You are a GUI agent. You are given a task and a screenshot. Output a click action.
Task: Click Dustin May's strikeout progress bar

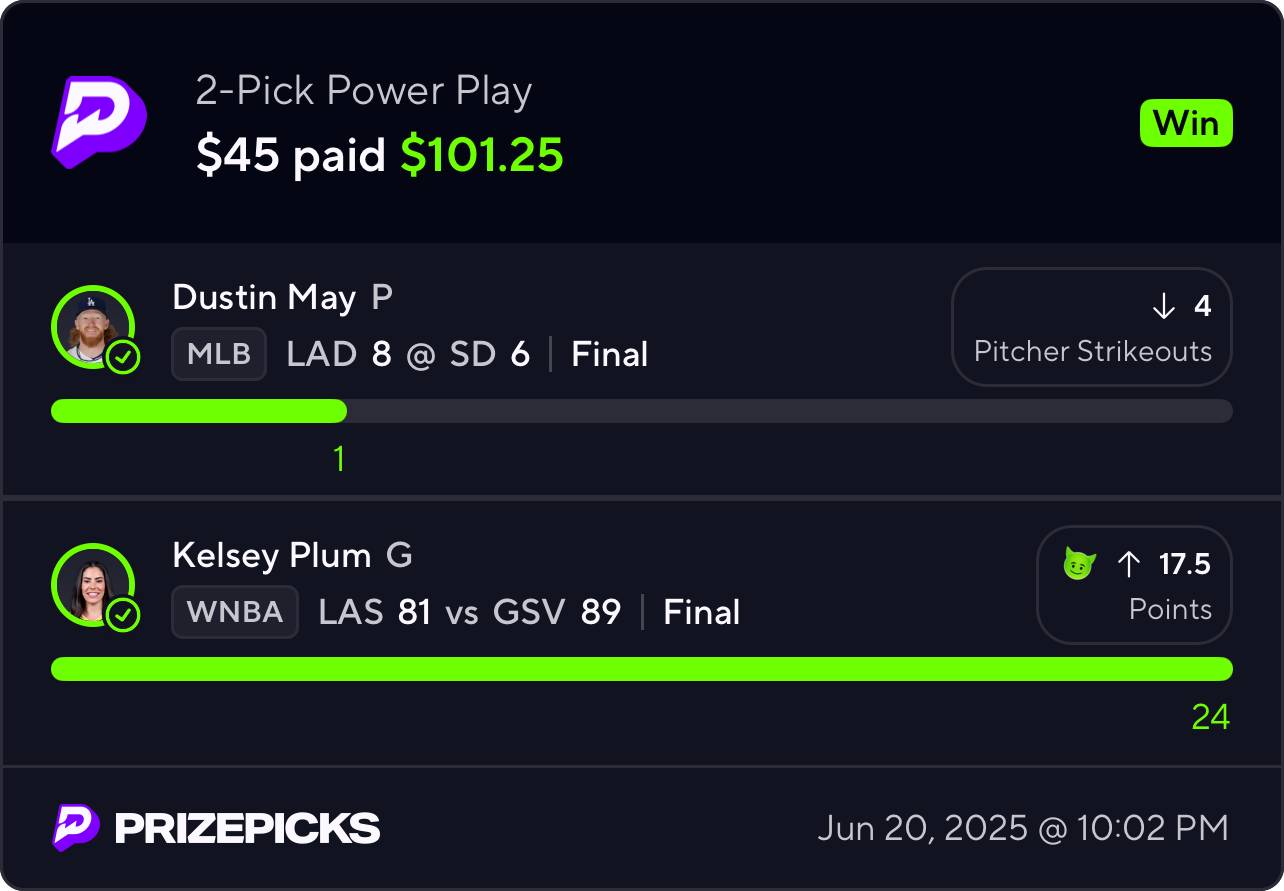pos(642,411)
